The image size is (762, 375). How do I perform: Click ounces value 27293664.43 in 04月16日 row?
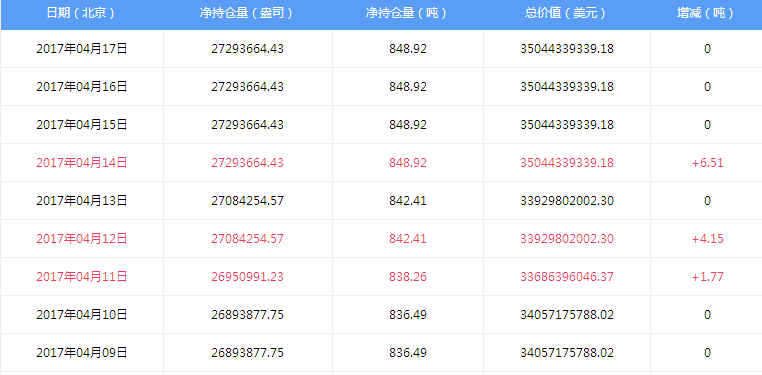[247, 86]
